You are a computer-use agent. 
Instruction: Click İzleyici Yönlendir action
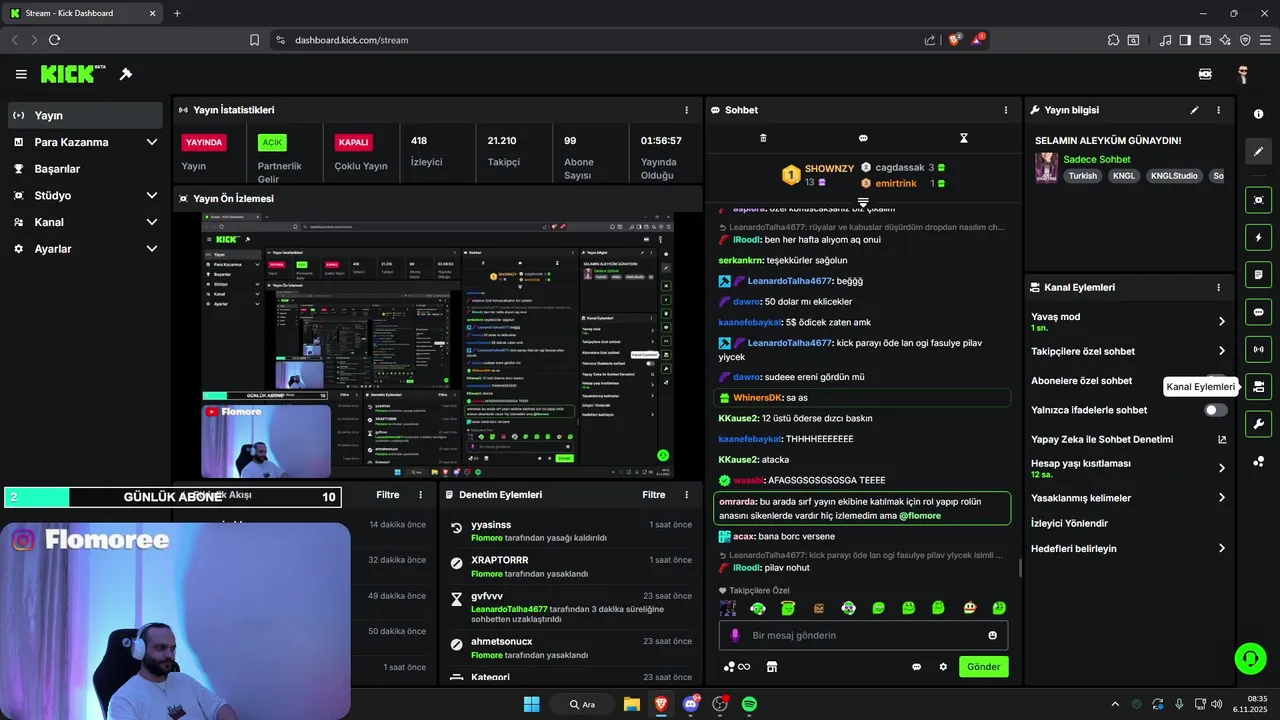tap(1069, 523)
